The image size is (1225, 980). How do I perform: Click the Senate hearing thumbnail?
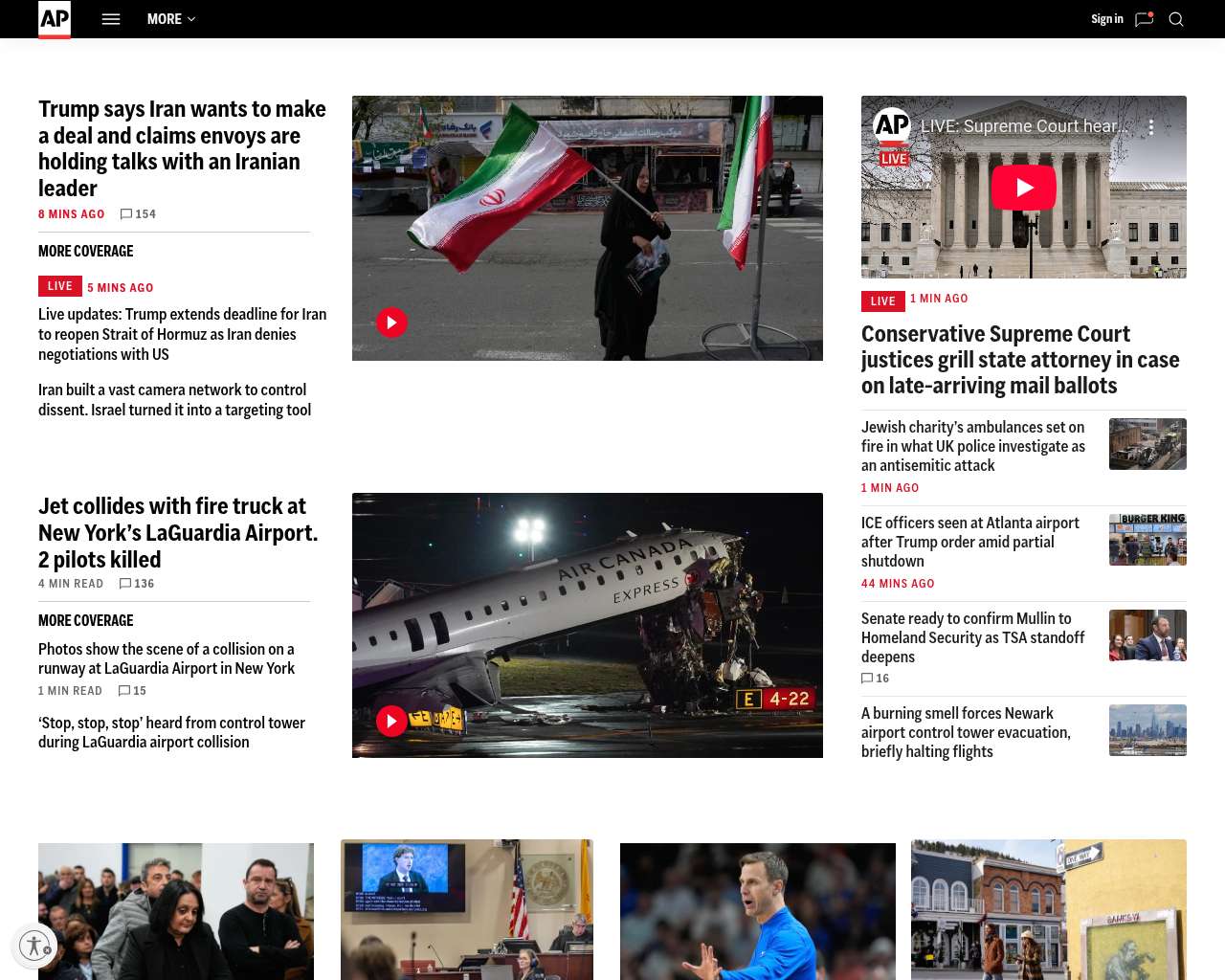pos(1147,635)
